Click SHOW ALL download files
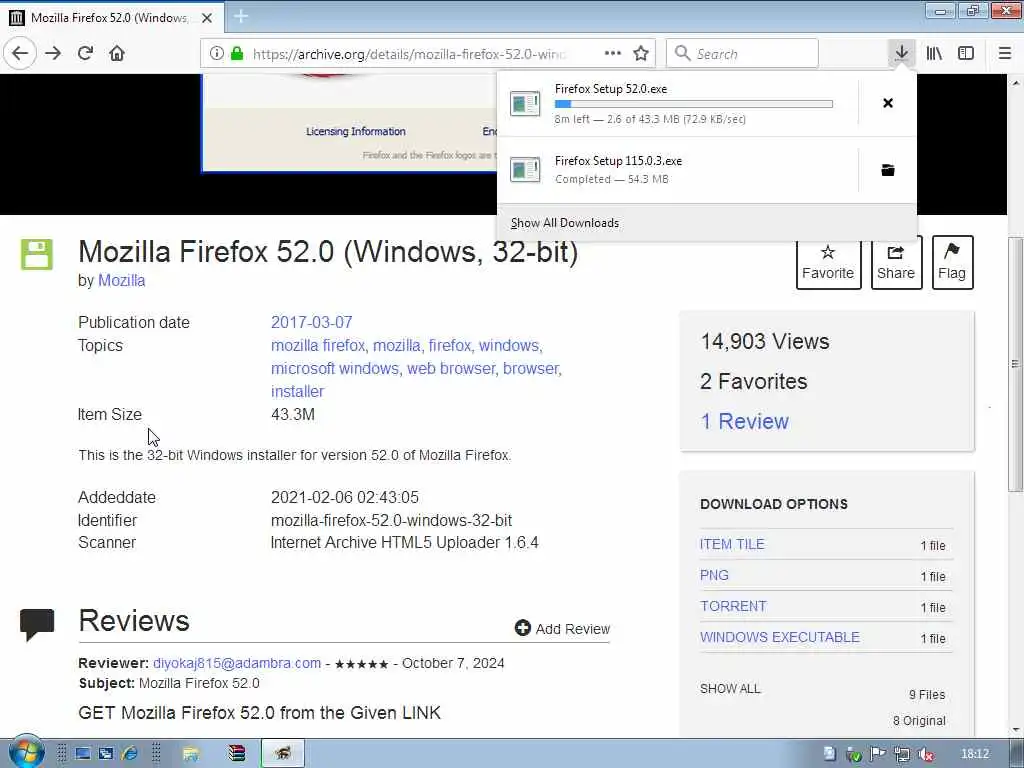Viewport: 1024px width, 768px height. click(x=730, y=688)
